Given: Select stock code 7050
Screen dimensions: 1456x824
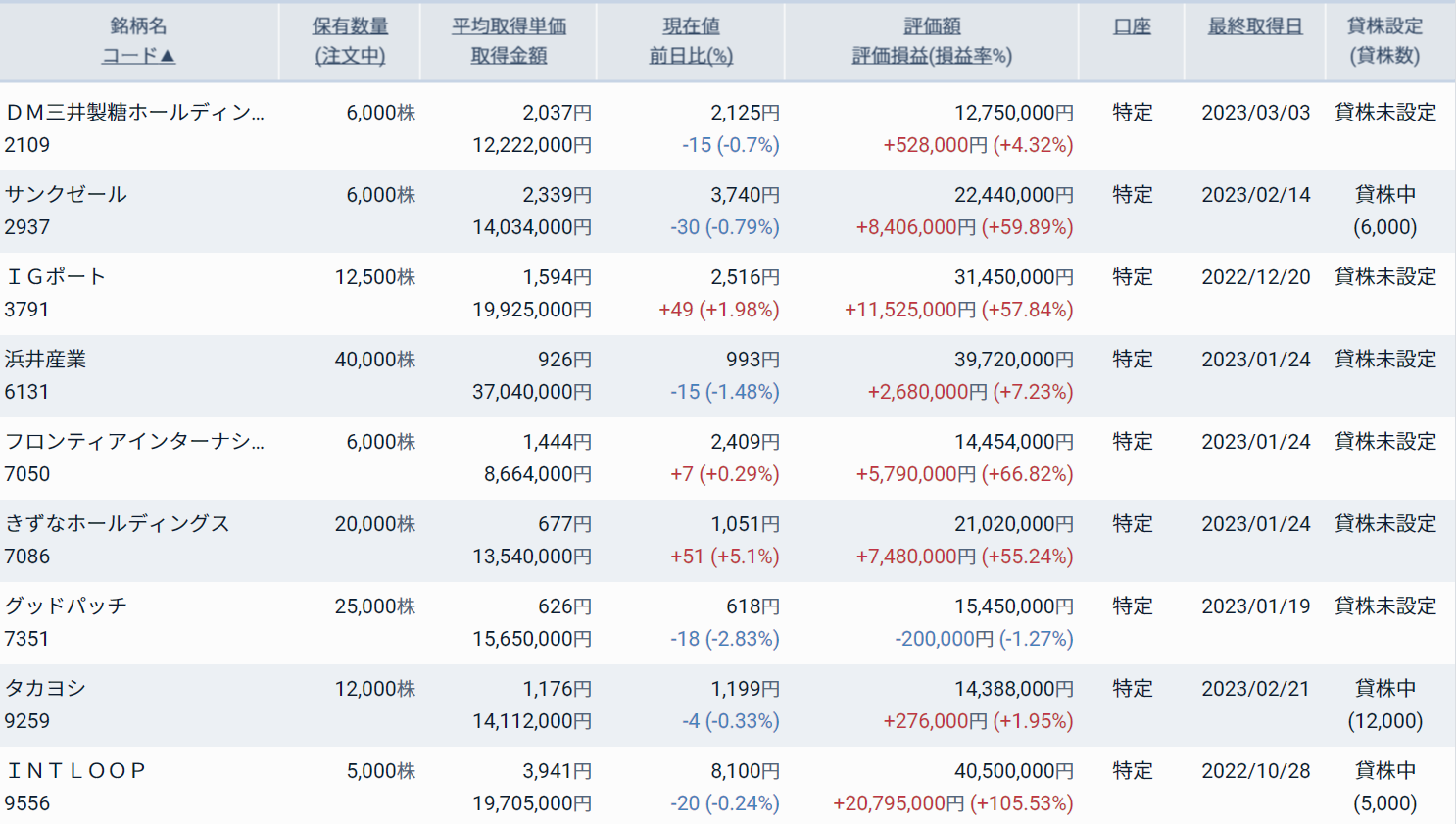Looking at the screenshot, I should (27, 474).
